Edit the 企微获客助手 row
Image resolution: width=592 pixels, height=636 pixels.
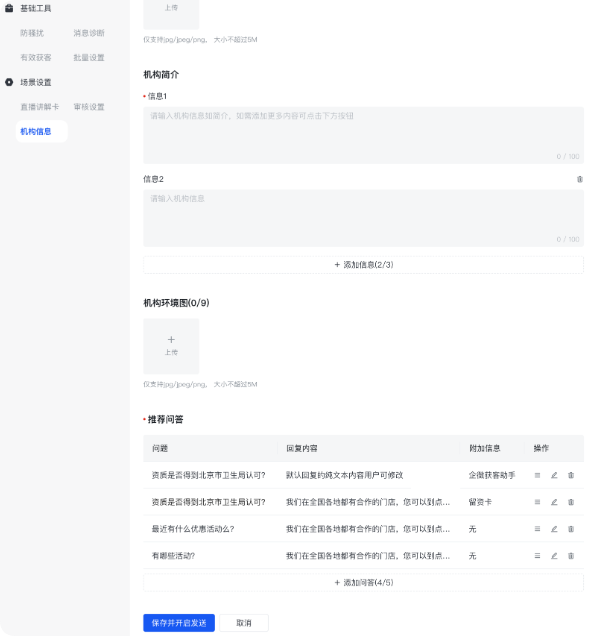pos(554,475)
